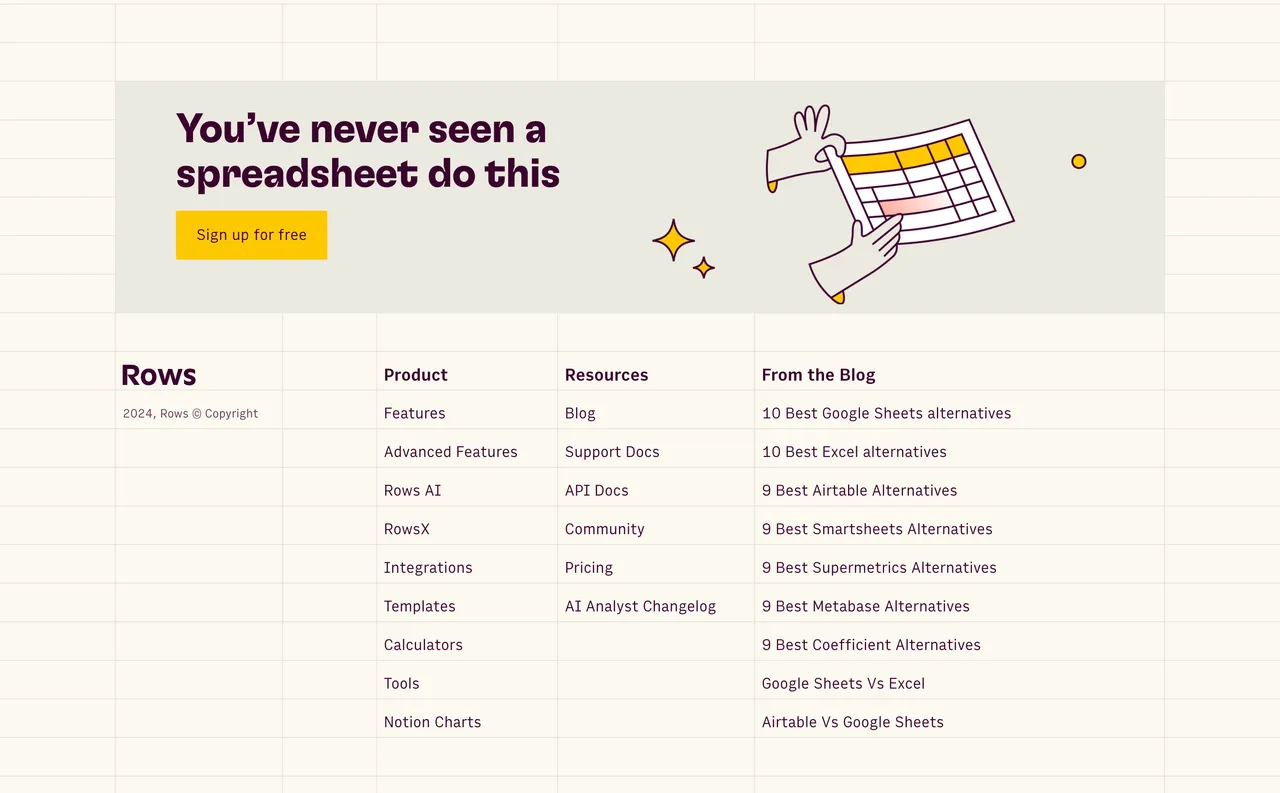Open Airtable Vs Google Sheets post
This screenshot has width=1280, height=793.
point(852,722)
